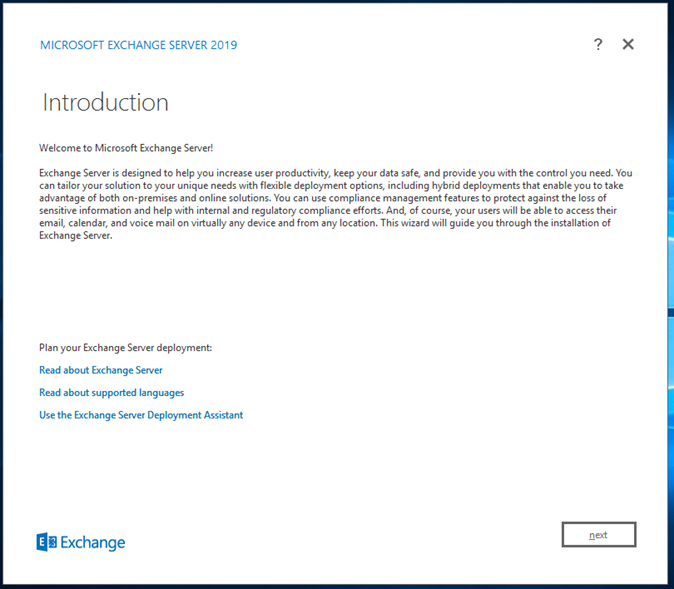Click the next button
This screenshot has height=589, width=674.
tap(598, 534)
